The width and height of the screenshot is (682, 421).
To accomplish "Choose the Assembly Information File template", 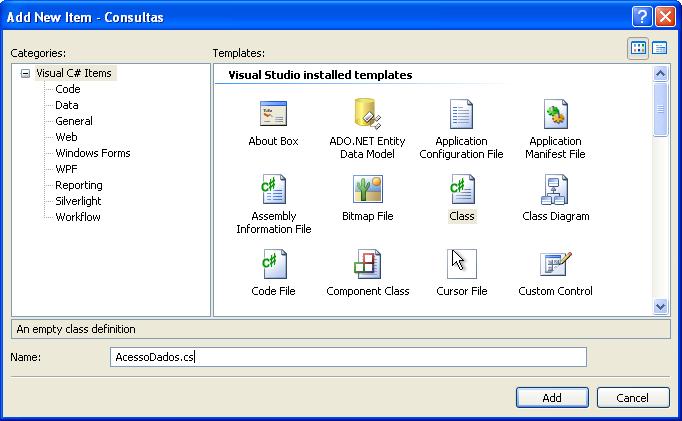I will [273, 190].
